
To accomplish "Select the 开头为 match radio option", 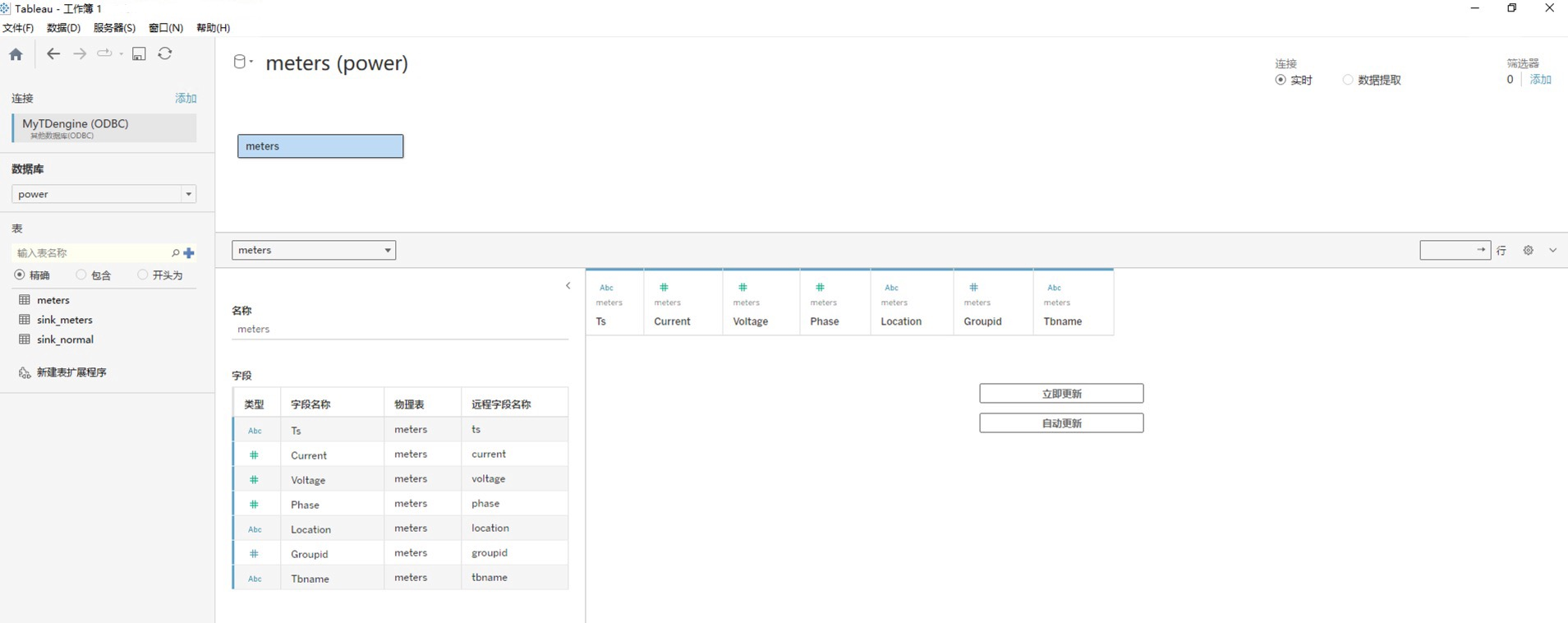I will 143,275.
